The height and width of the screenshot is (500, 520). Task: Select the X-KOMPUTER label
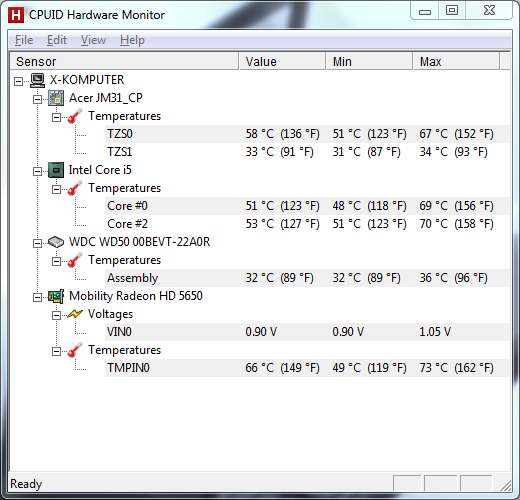point(87,80)
